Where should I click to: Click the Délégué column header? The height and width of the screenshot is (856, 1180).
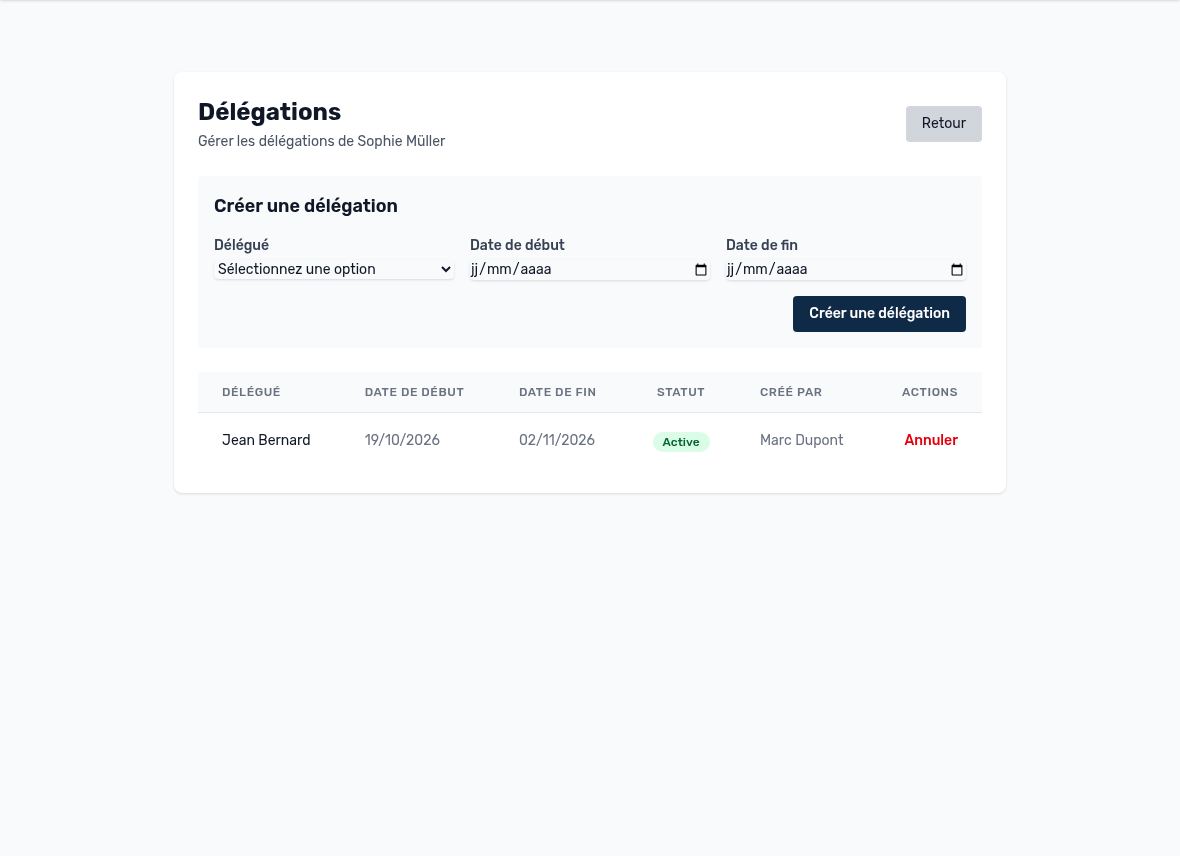[251, 392]
